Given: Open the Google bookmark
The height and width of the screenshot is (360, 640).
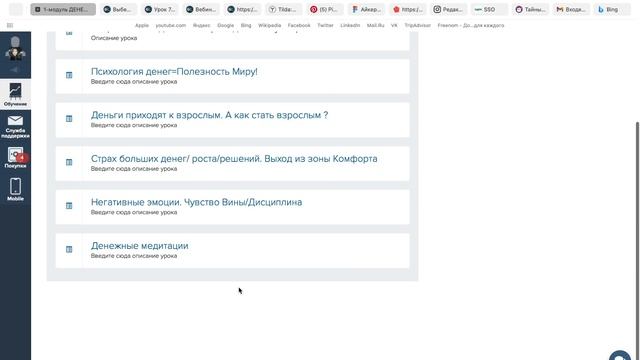Looking at the screenshot, I should pos(225,25).
